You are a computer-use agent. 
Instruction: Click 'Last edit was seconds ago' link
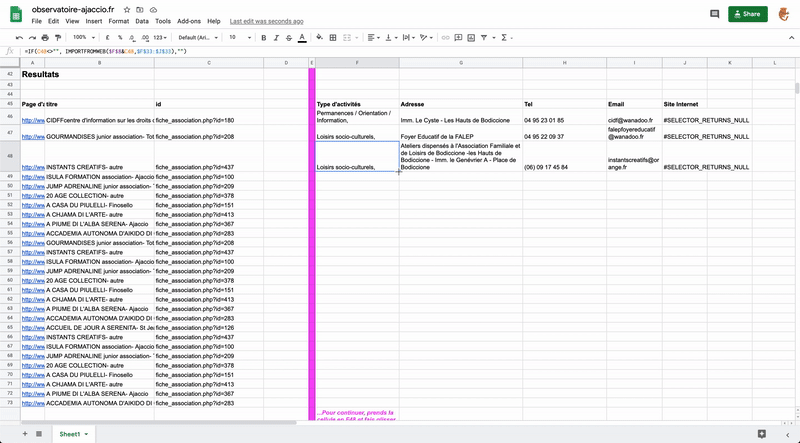(266, 21)
